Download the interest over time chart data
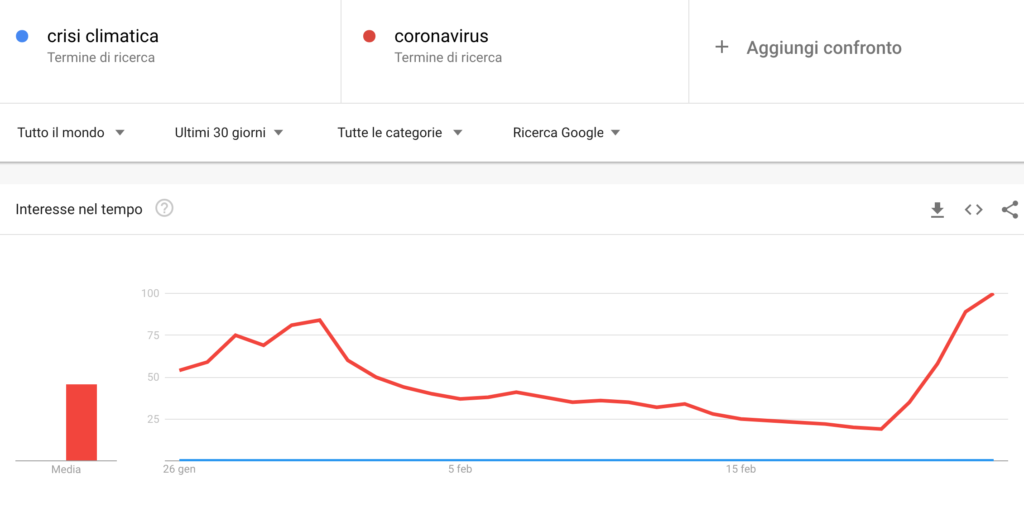Viewport: 1024px width, 512px height. [x=937, y=210]
